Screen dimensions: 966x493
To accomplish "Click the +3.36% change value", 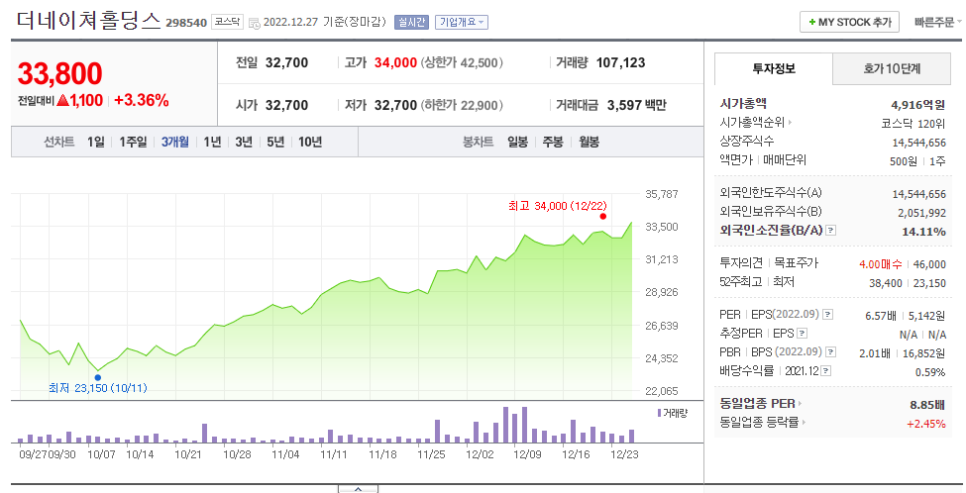I will 141,100.
